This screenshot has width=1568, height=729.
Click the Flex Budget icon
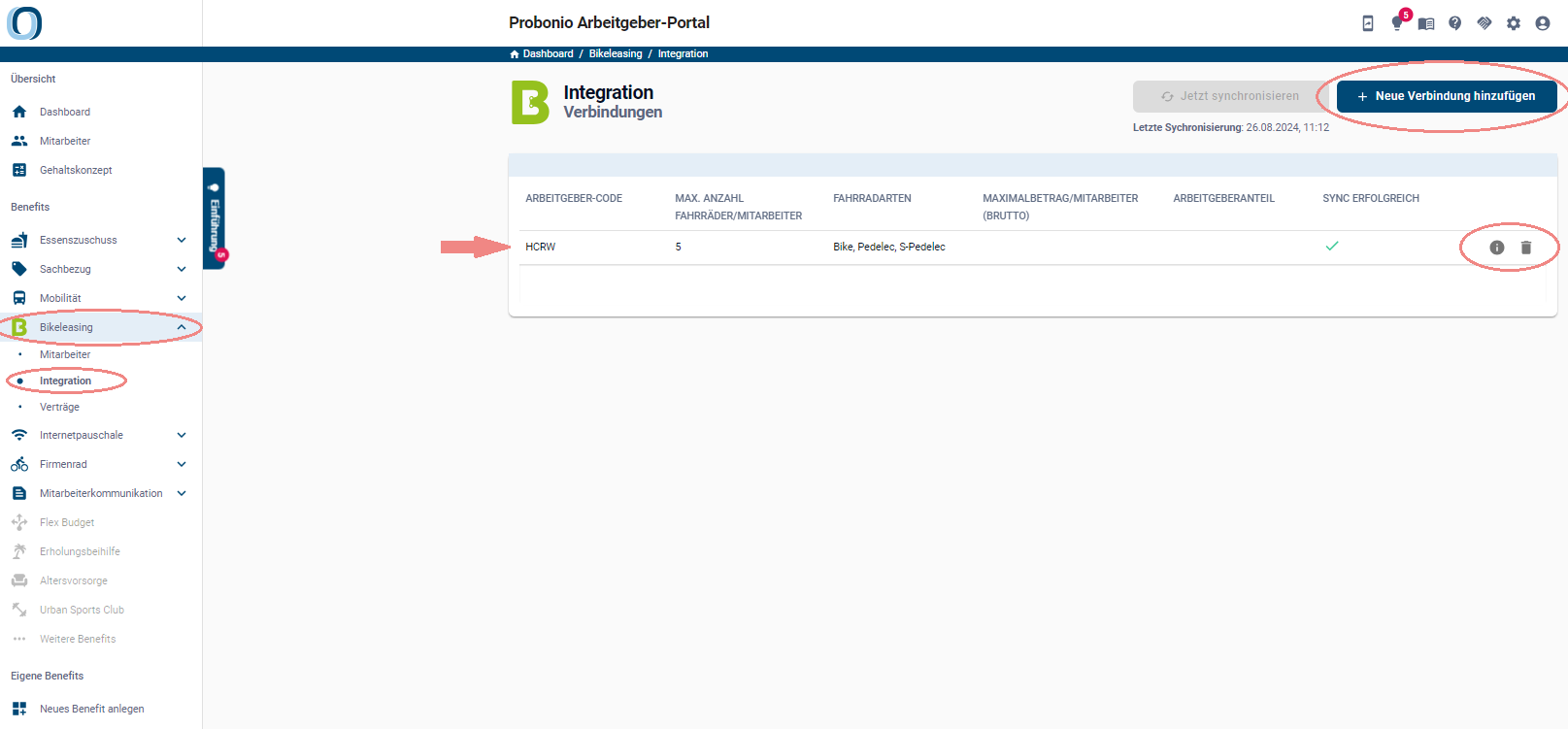(19, 522)
